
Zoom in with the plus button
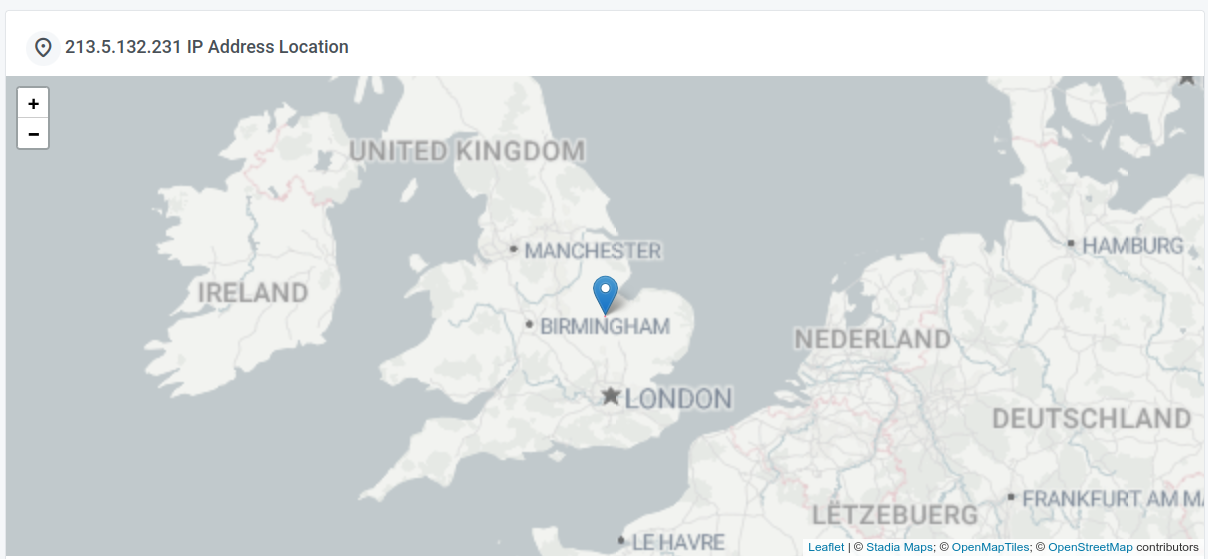coord(33,103)
